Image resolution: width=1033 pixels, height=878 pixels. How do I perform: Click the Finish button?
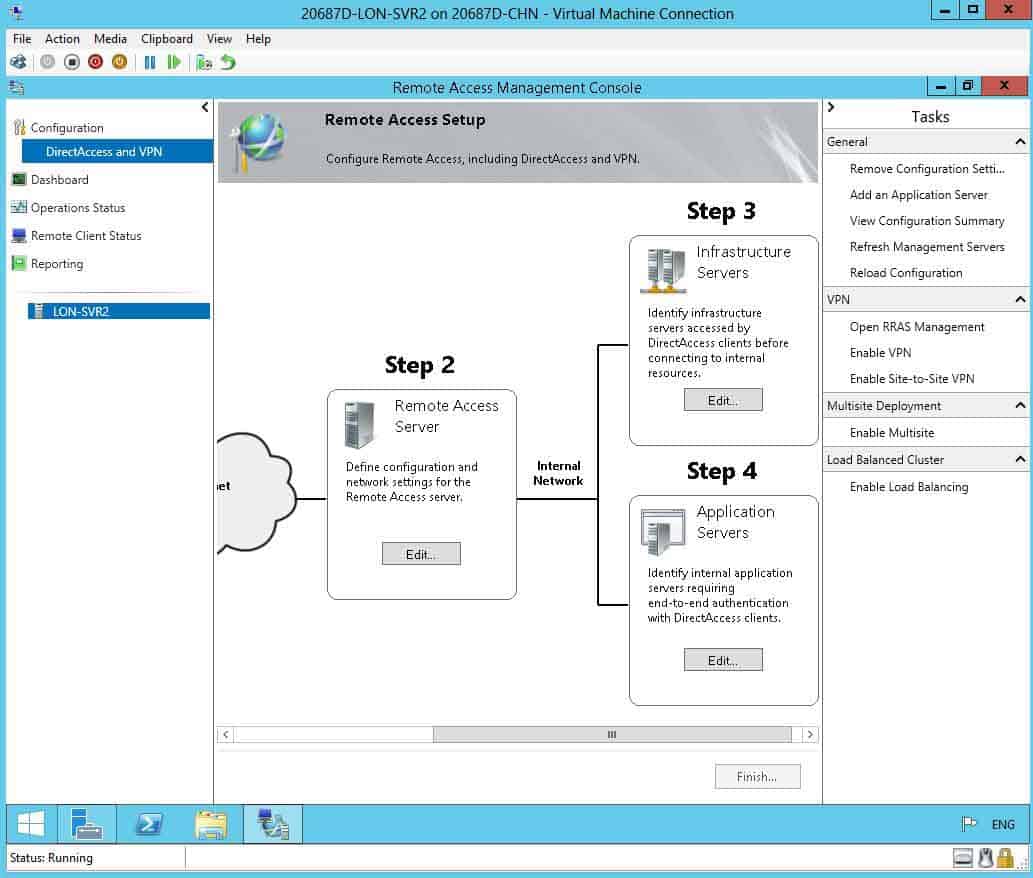(x=757, y=777)
